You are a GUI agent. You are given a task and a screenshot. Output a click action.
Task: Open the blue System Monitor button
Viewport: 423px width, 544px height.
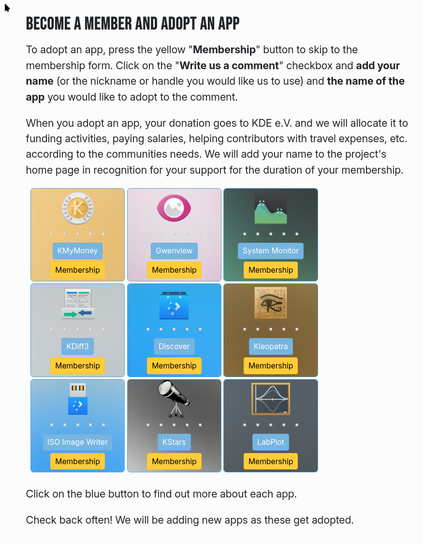click(x=271, y=251)
